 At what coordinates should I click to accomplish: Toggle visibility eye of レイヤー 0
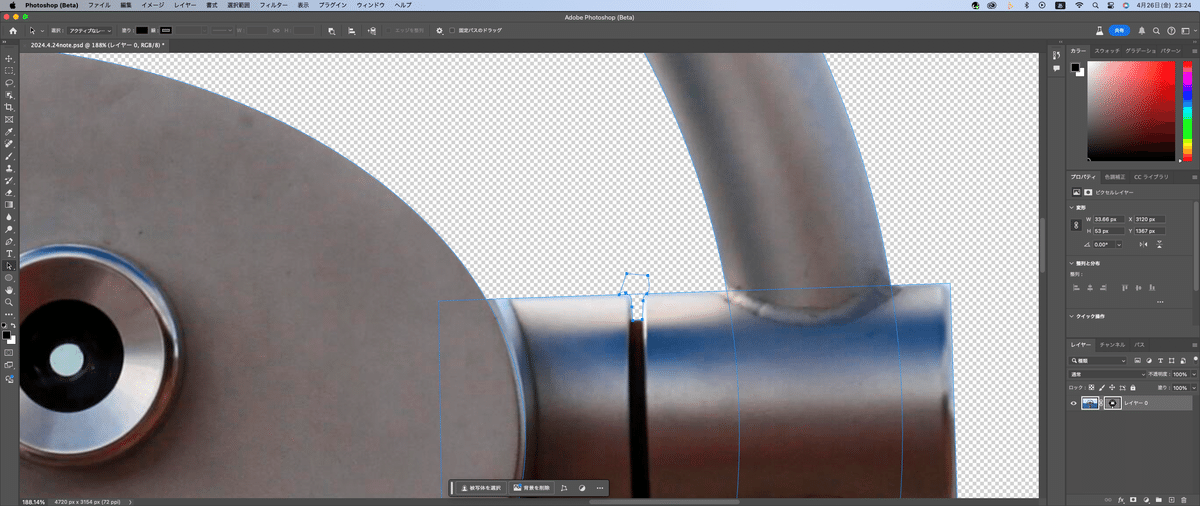[x=1073, y=403]
